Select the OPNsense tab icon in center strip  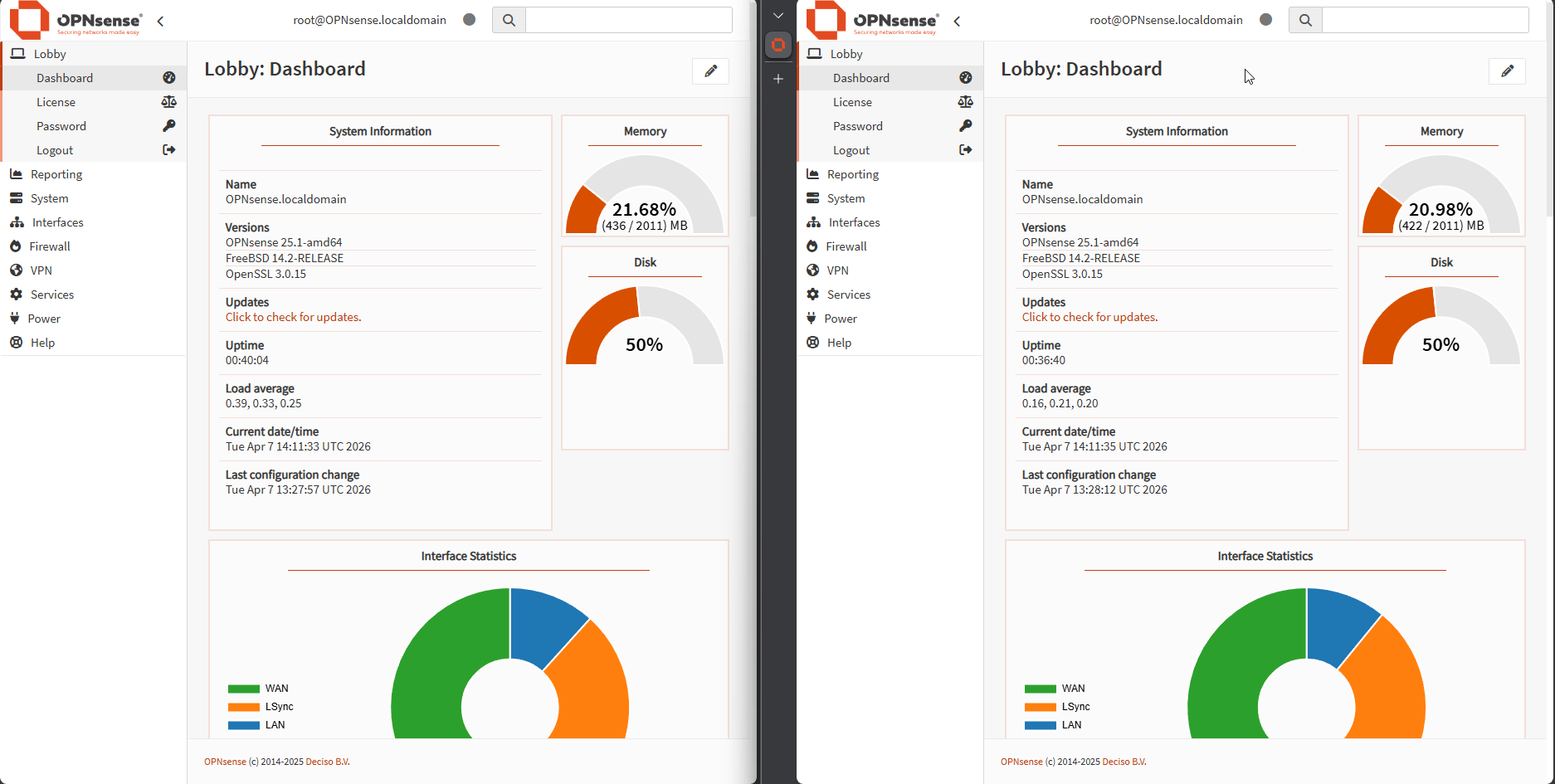tap(778, 45)
